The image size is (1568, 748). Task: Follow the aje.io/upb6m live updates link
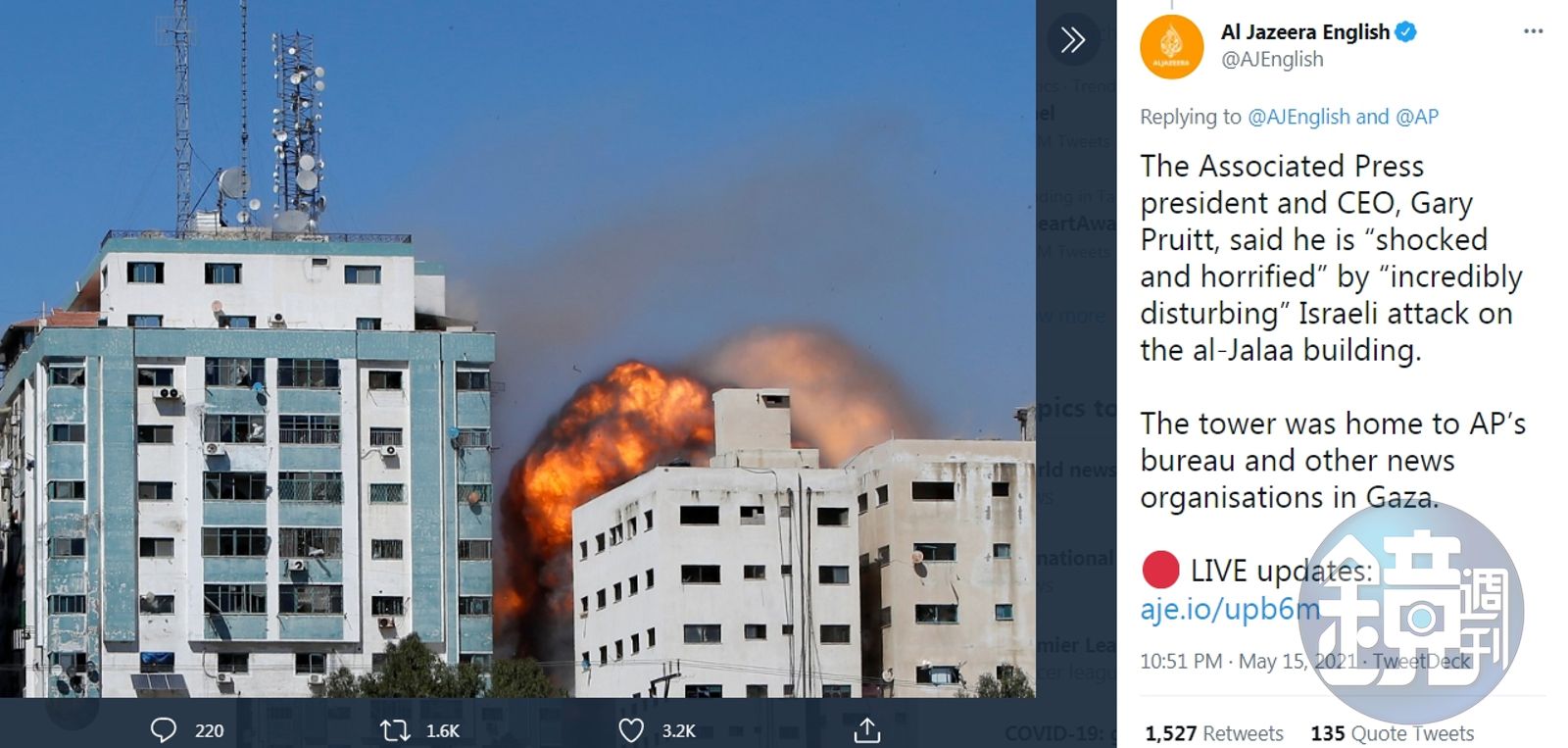click(1230, 610)
